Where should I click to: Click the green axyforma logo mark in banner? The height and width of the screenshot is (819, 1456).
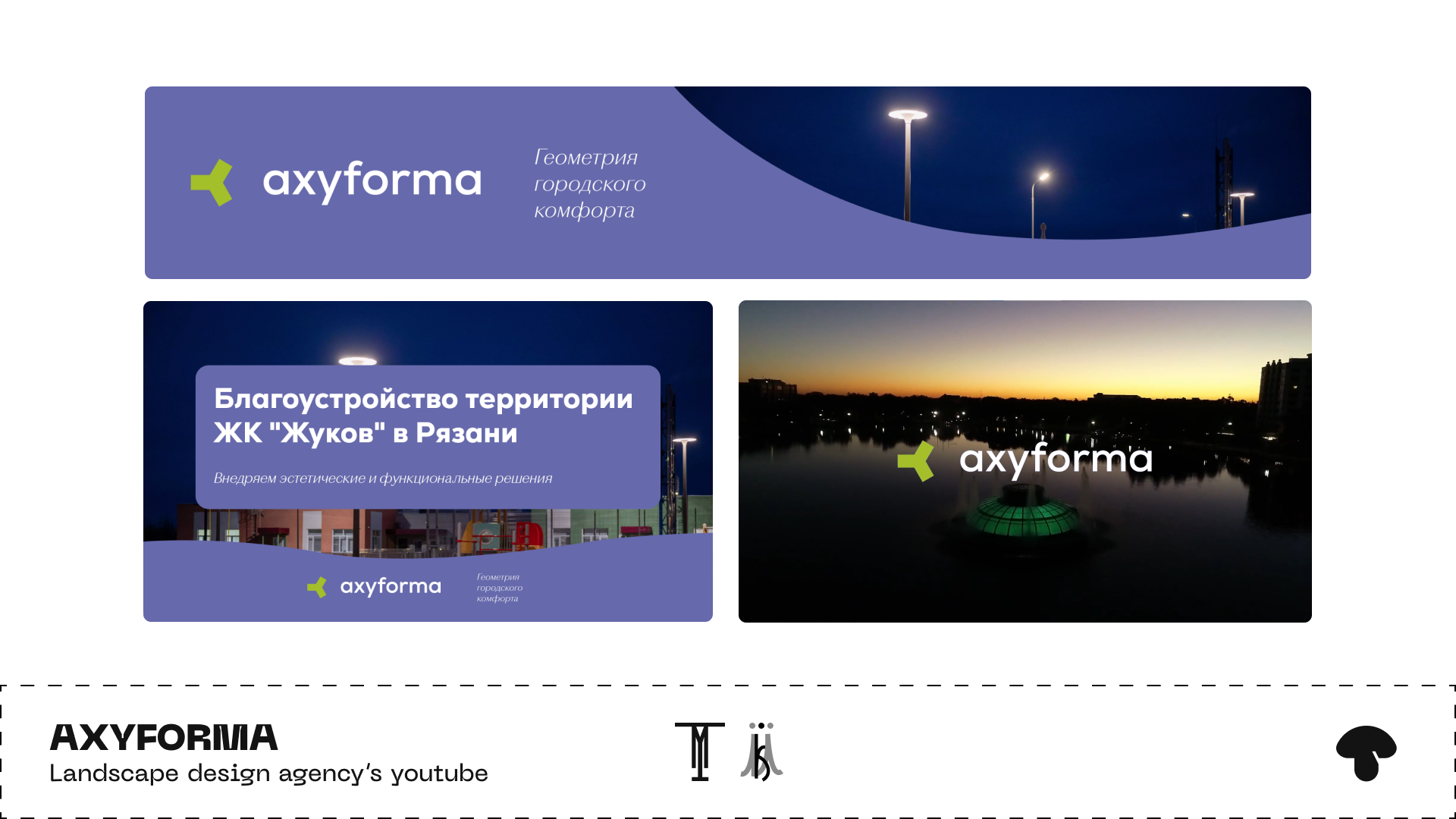[212, 182]
